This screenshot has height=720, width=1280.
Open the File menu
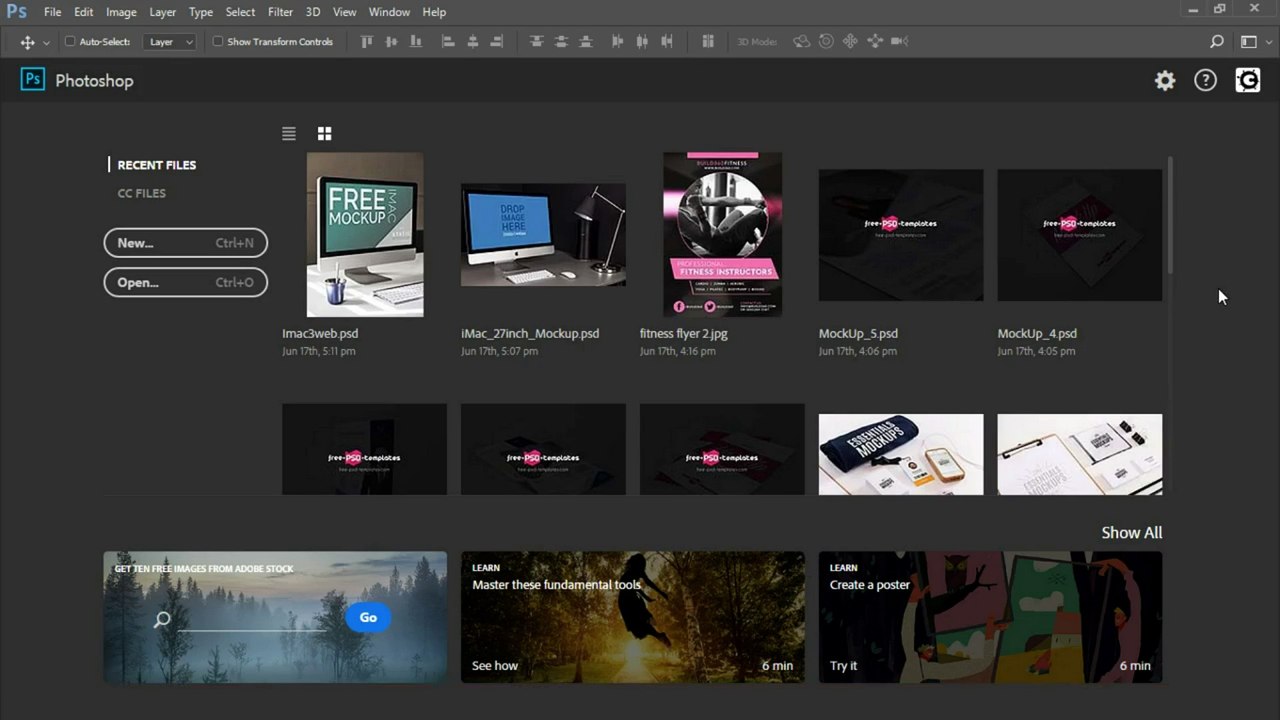52,12
